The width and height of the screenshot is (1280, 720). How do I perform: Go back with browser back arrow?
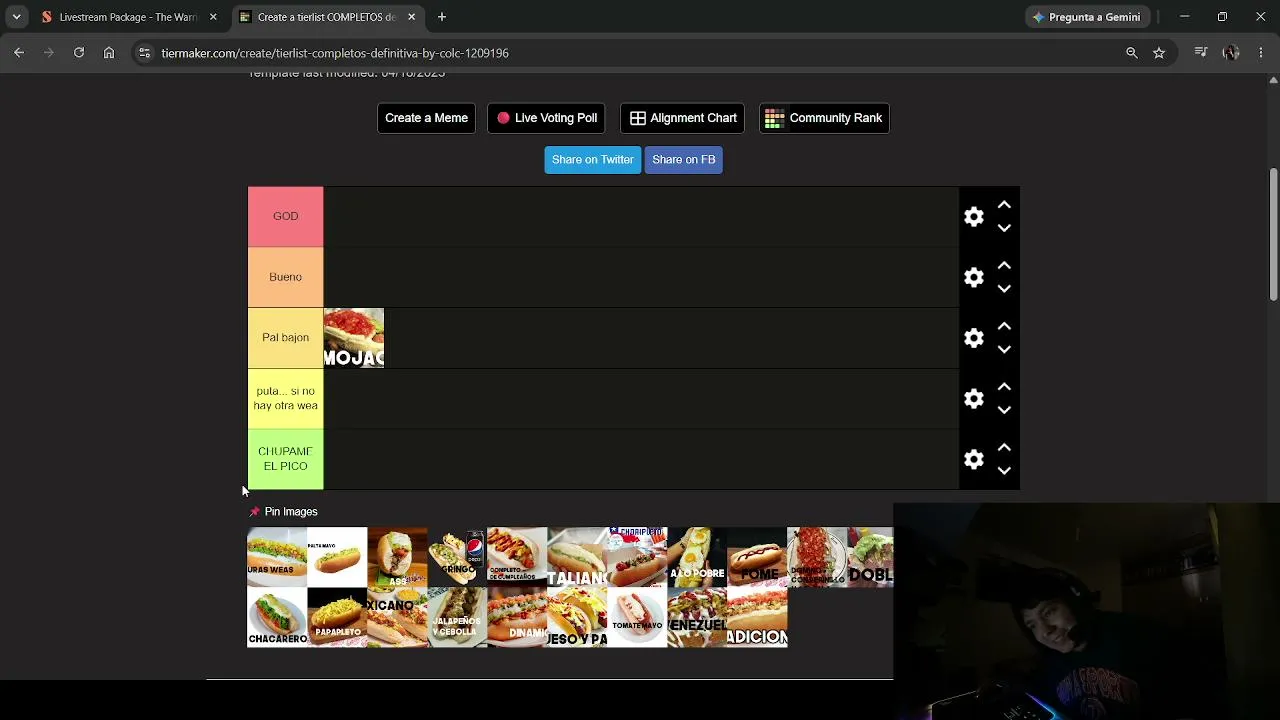(x=19, y=53)
